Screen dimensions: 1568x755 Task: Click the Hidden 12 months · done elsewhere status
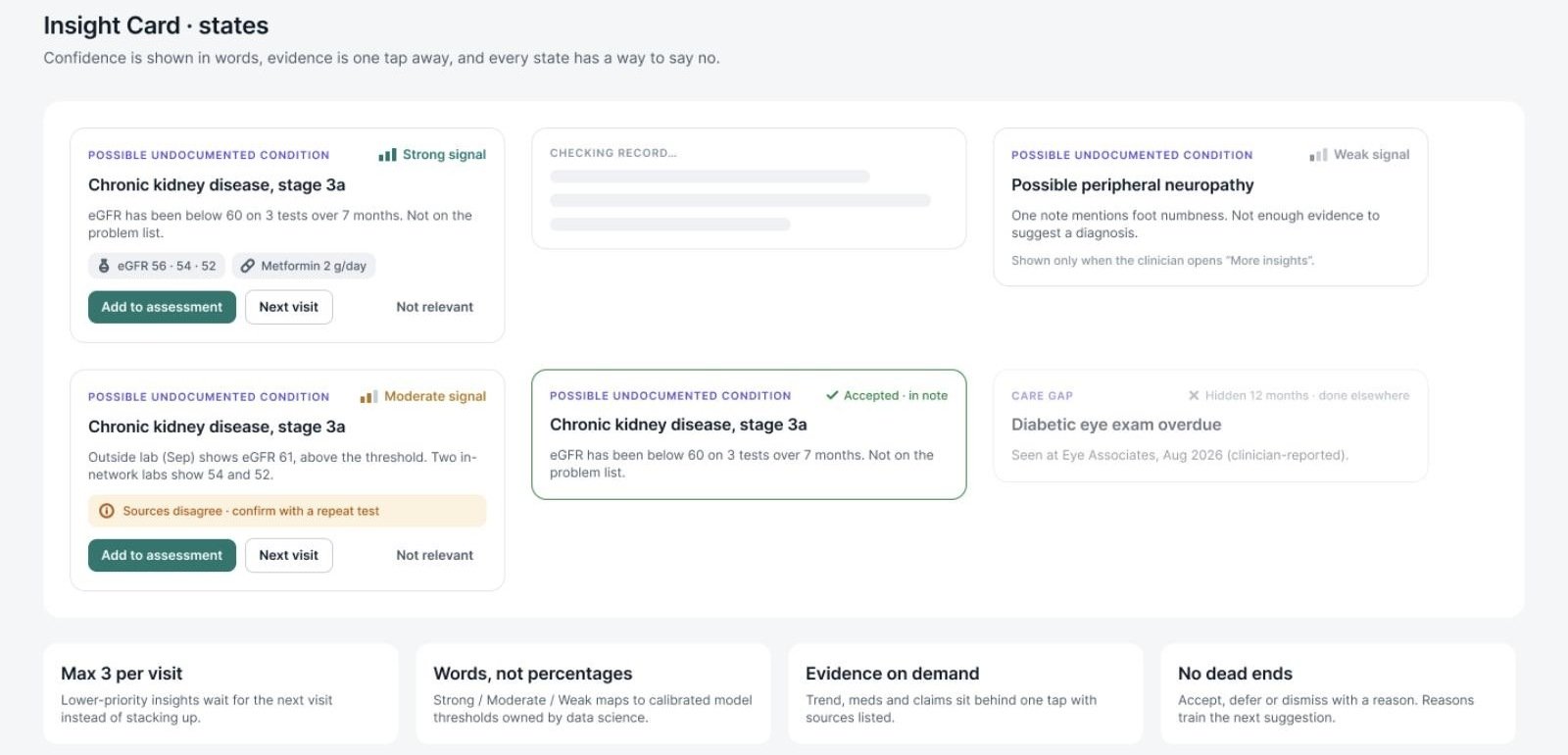click(1307, 396)
